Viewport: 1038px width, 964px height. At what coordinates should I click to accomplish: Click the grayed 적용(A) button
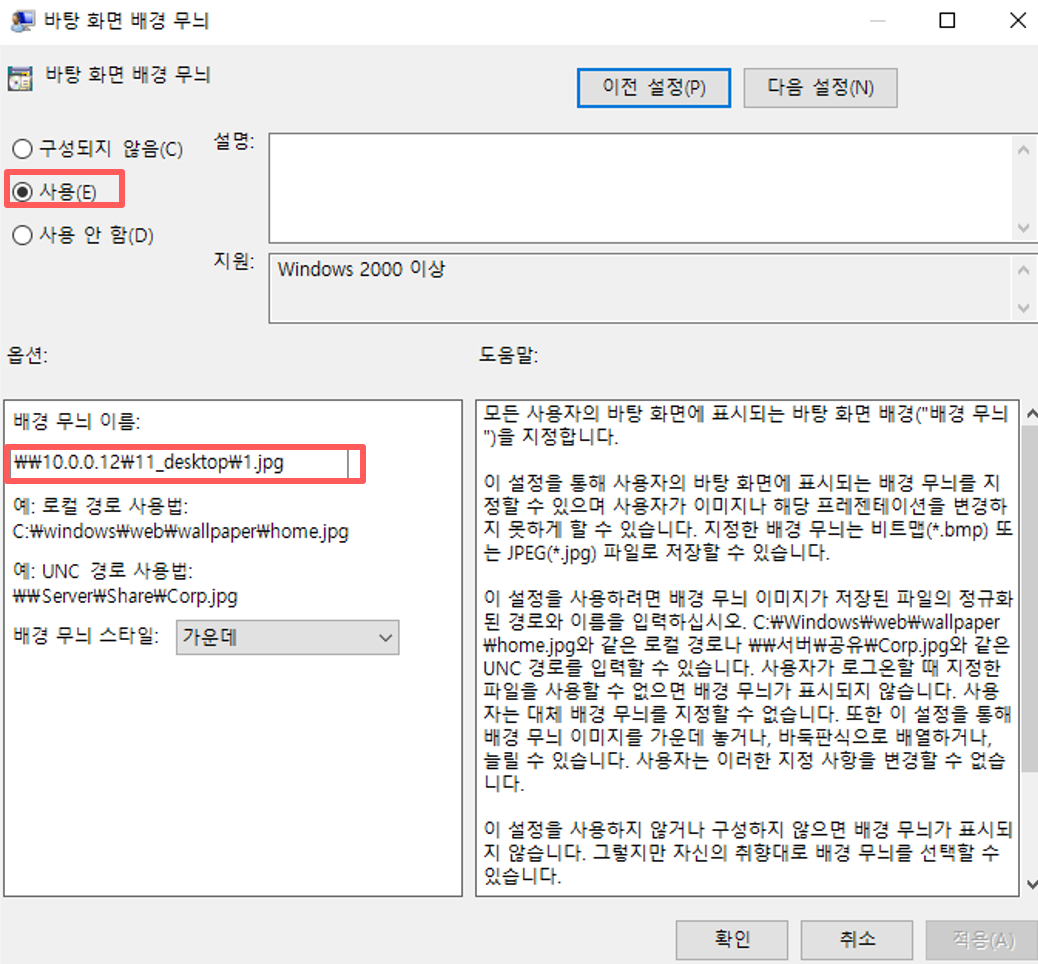pos(982,939)
